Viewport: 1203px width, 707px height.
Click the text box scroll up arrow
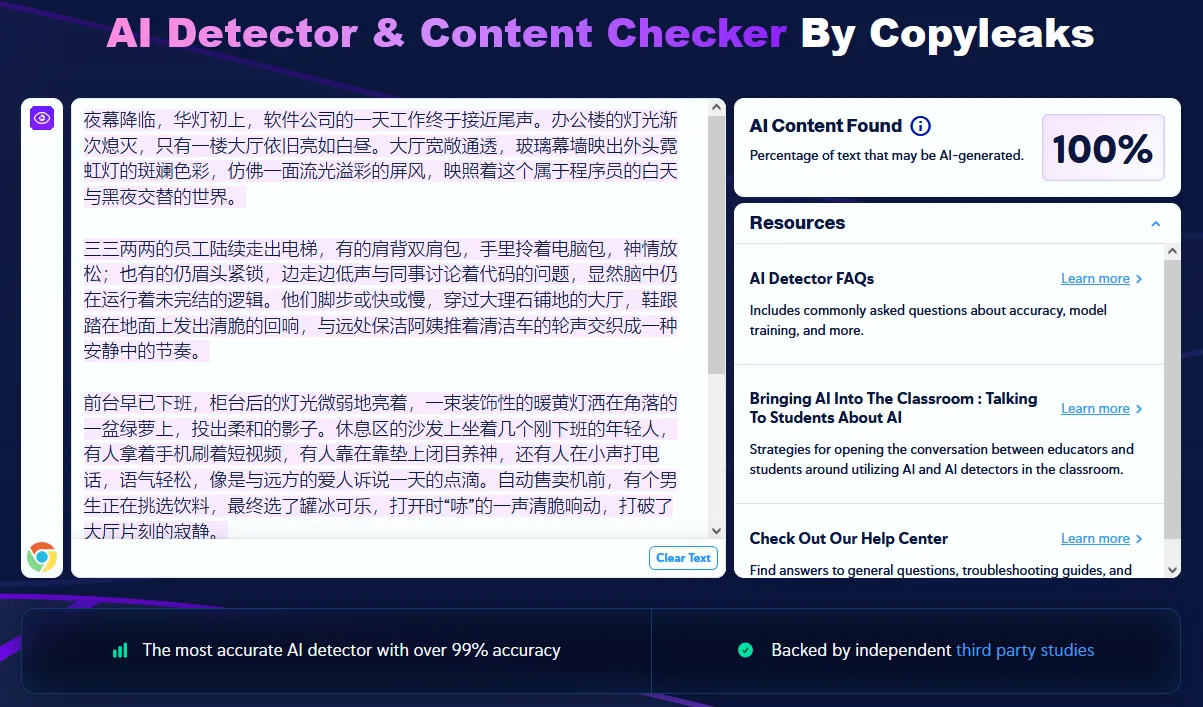pos(716,106)
